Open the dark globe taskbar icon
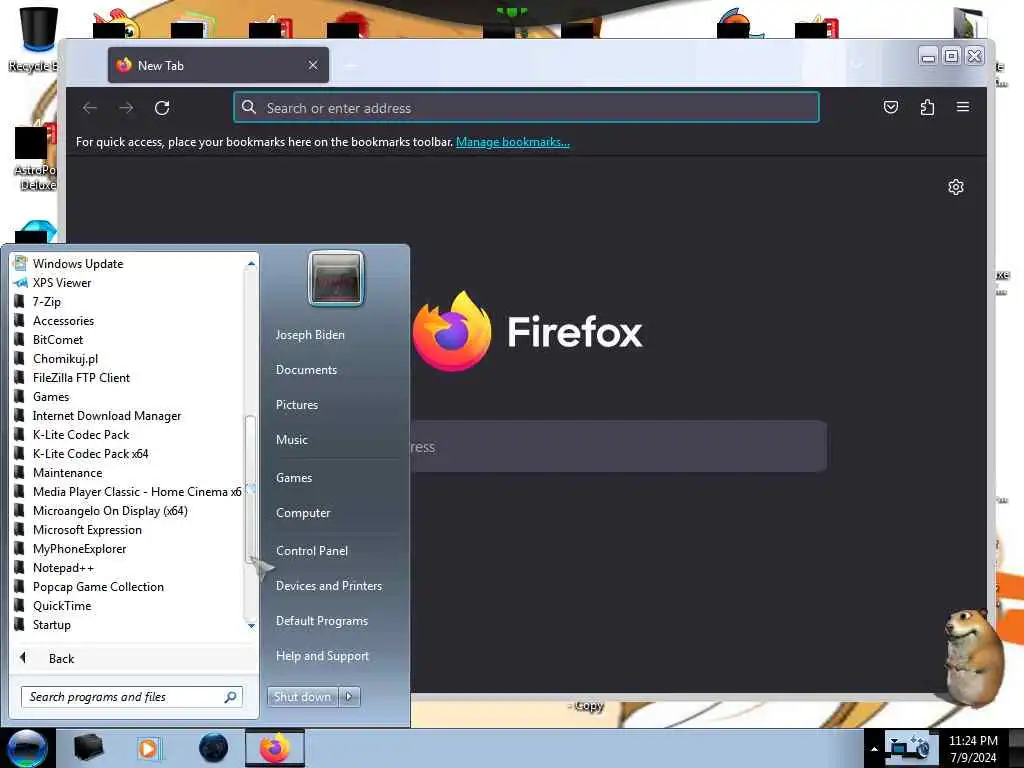The height and width of the screenshot is (768, 1024). [213, 748]
